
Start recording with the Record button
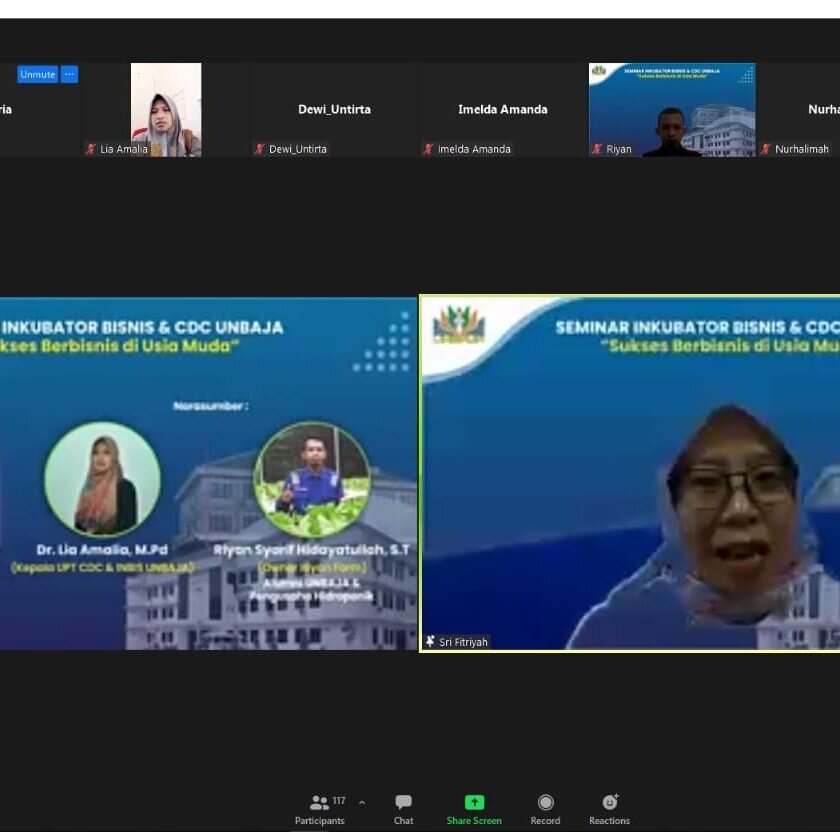[x=545, y=808]
